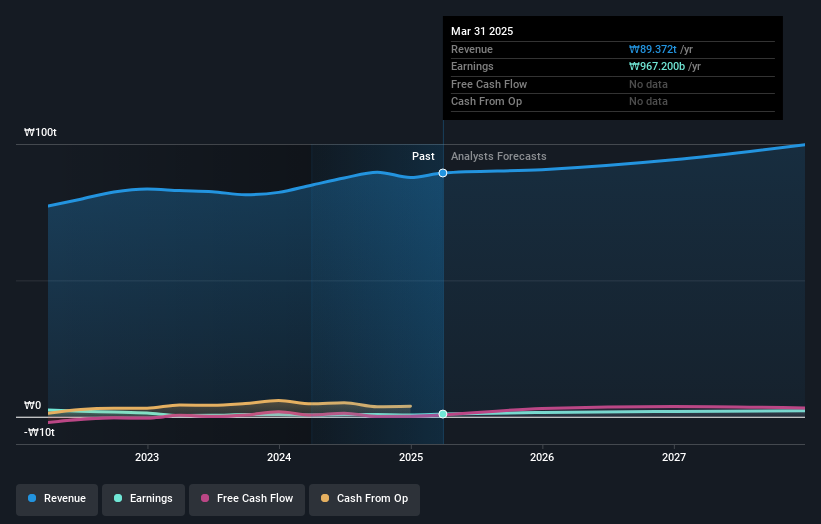The width and height of the screenshot is (821, 524).
Task: Click the ₩89.372t revenue value in tooltip
Action: (653, 49)
